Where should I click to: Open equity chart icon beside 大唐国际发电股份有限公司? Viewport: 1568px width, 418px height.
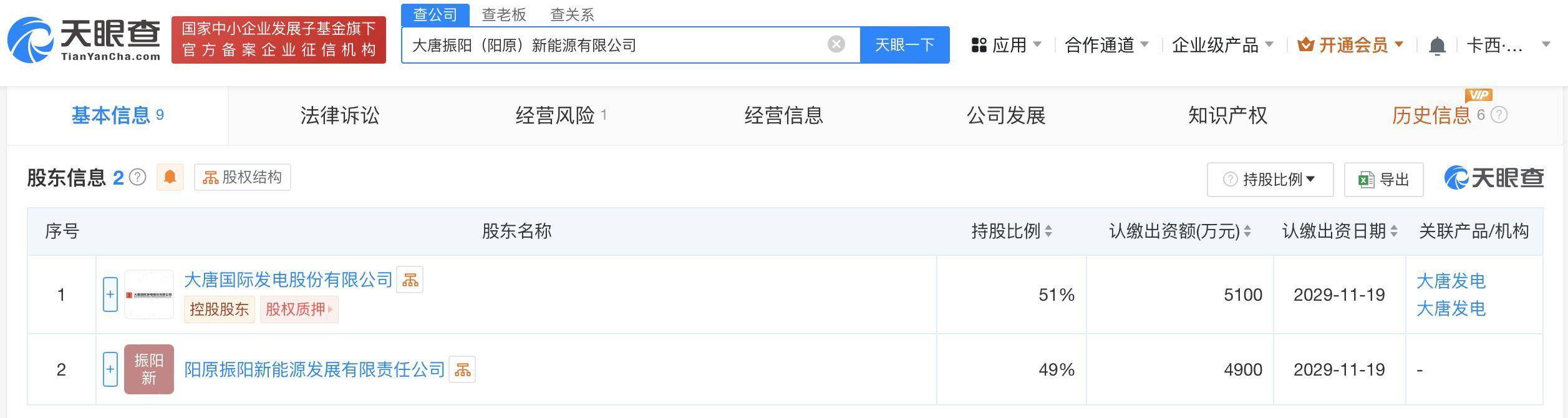pyautogui.click(x=410, y=279)
